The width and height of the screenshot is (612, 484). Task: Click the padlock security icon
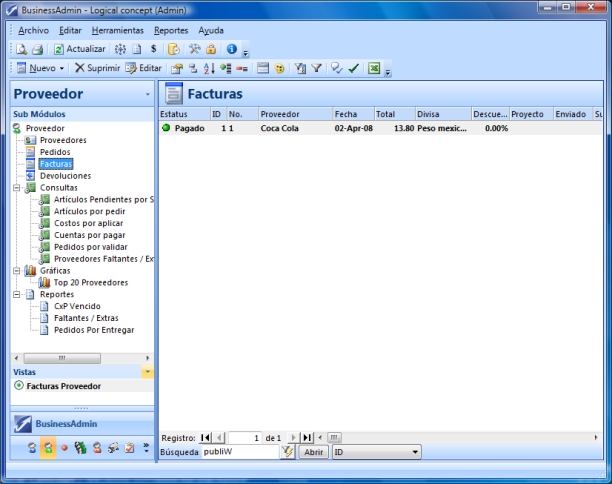(211, 49)
